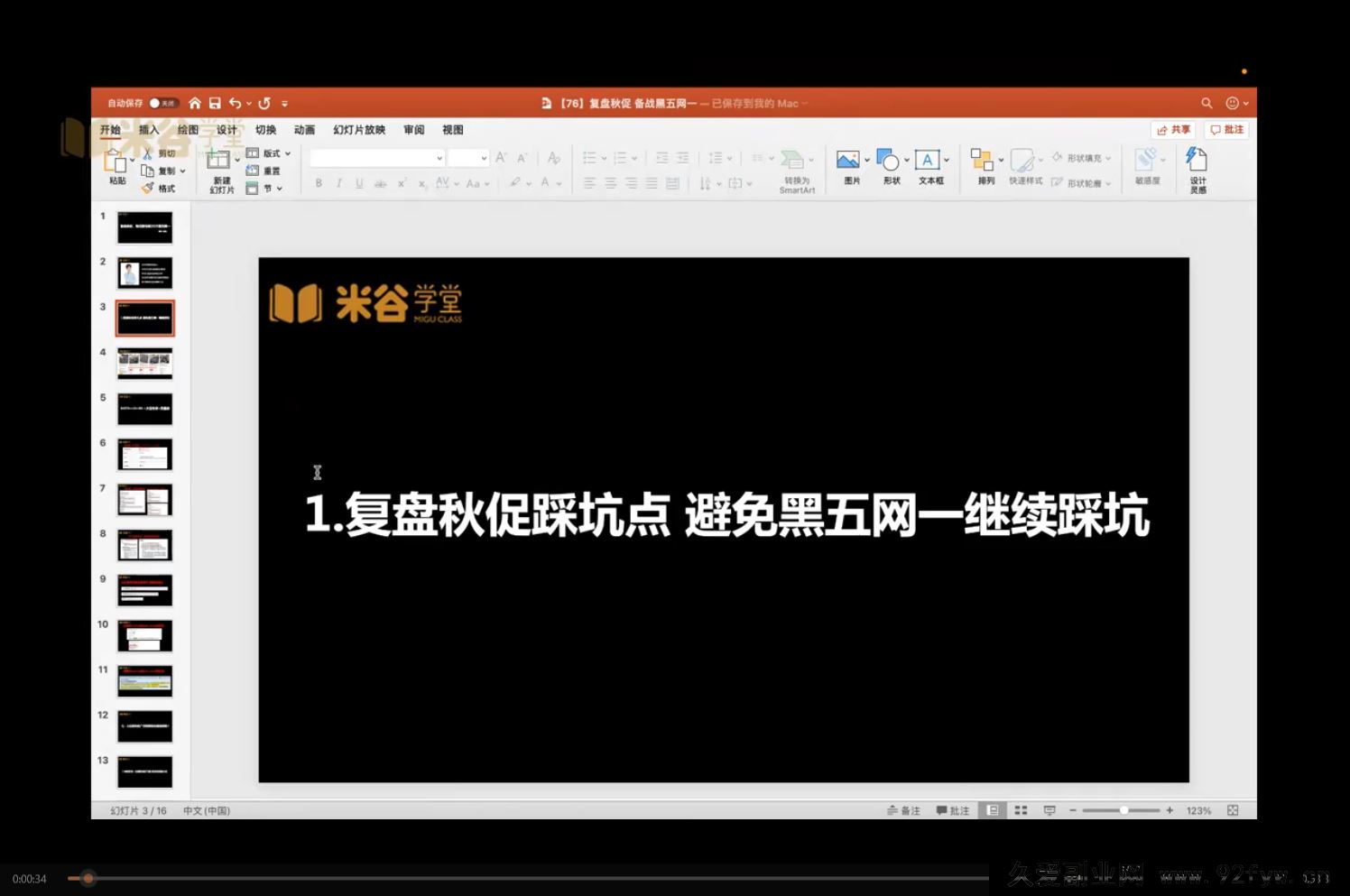Switch to the 插入 (Insert) ribbon tab
This screenshot has height=896, width=1350.
[x=147, y=129]
